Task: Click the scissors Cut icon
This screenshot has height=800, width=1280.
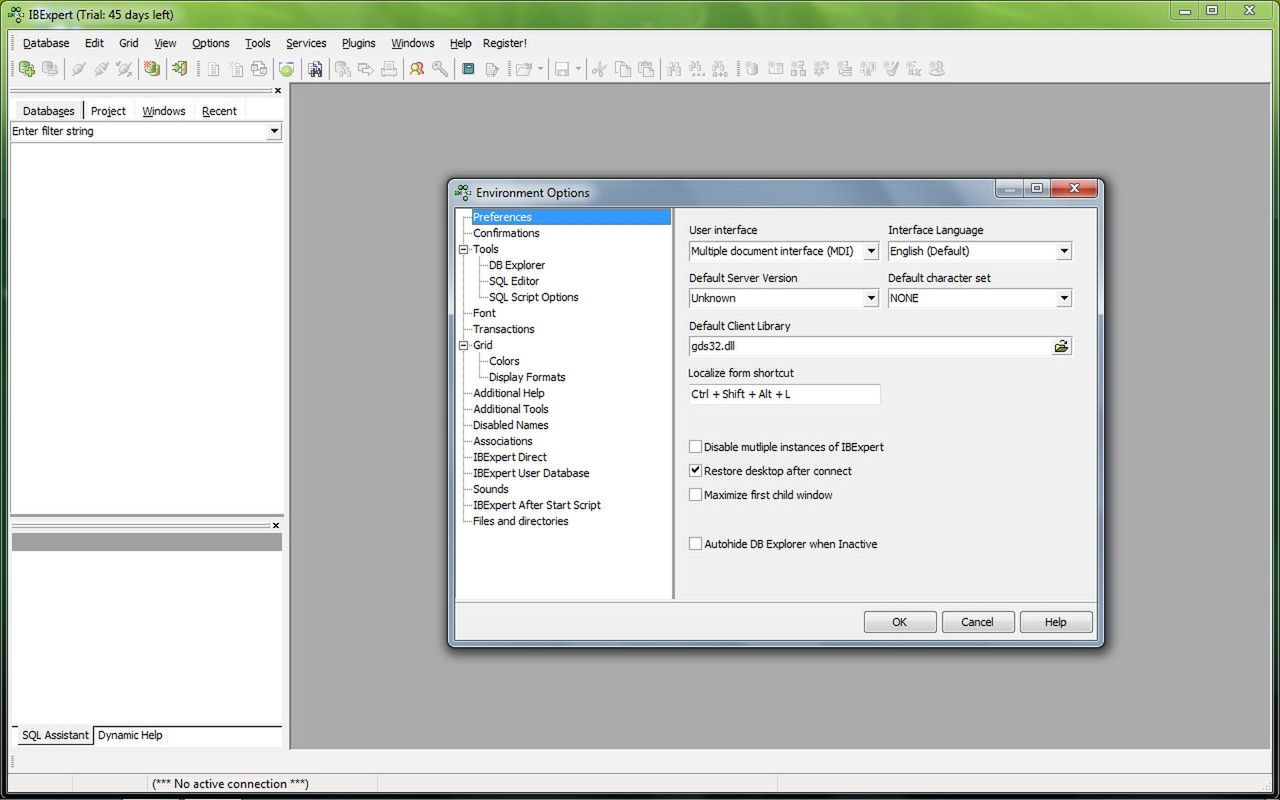Action: 599,69
